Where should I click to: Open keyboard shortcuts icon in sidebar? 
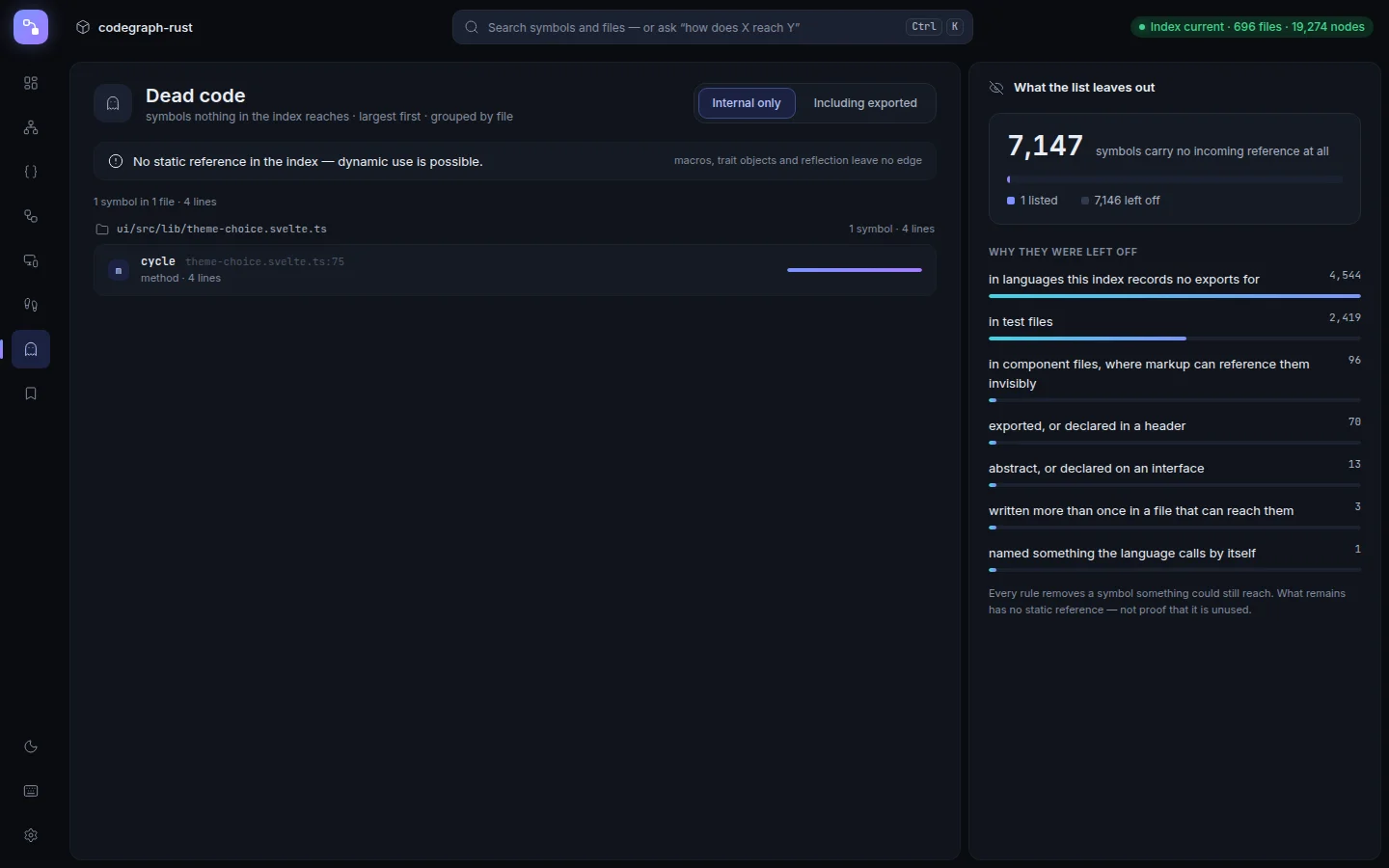[x=31, y=791]
